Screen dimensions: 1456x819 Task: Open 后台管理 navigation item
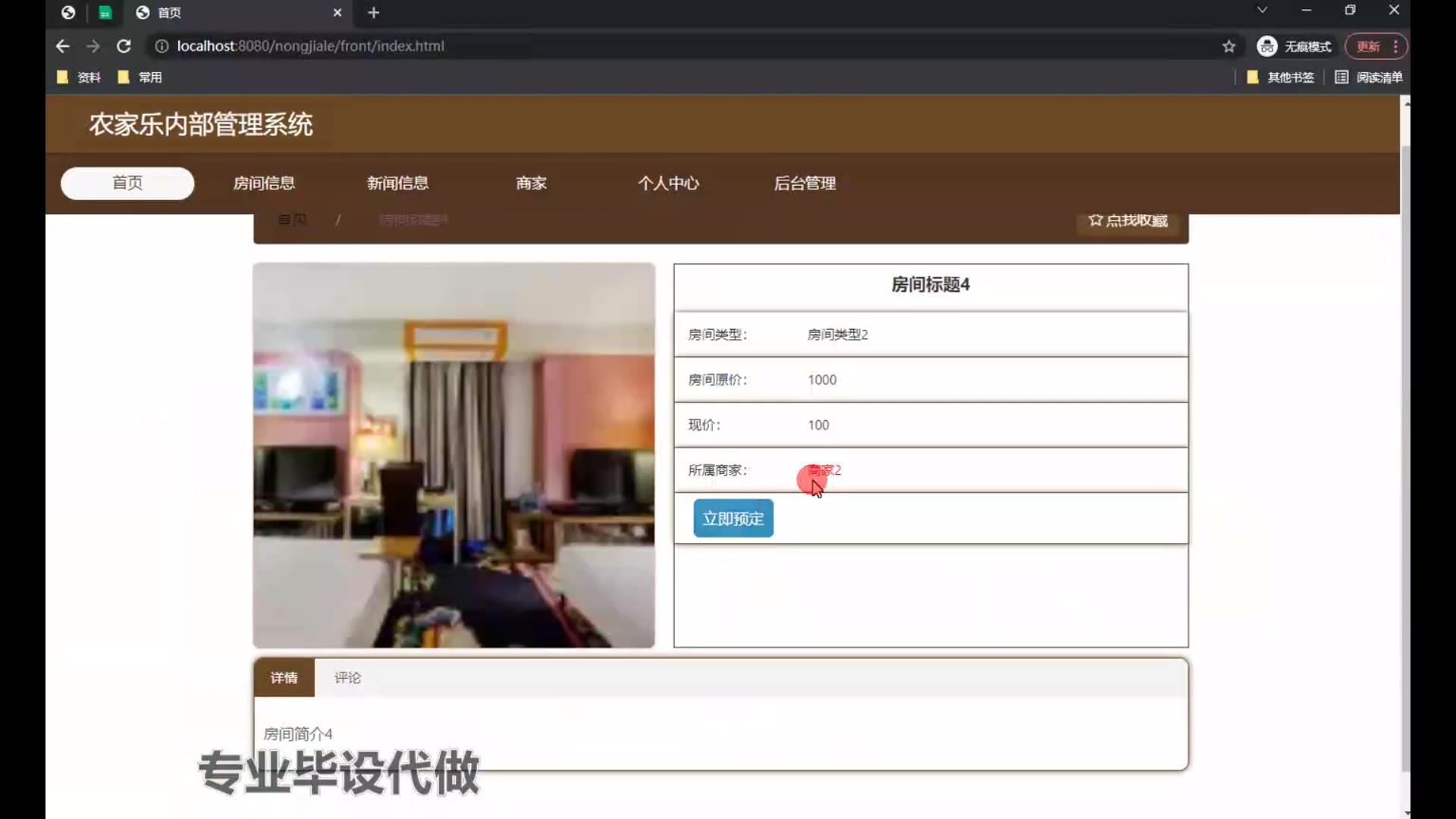pos(805,184)
